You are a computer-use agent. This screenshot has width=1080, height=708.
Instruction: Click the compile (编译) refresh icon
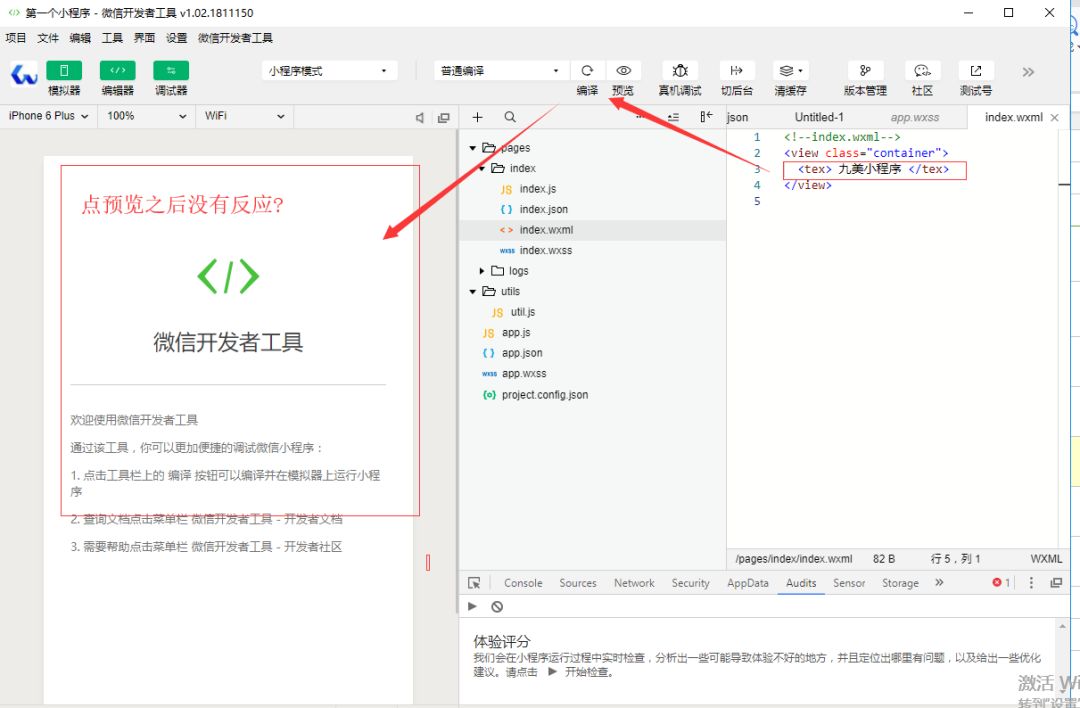point(587,70)
